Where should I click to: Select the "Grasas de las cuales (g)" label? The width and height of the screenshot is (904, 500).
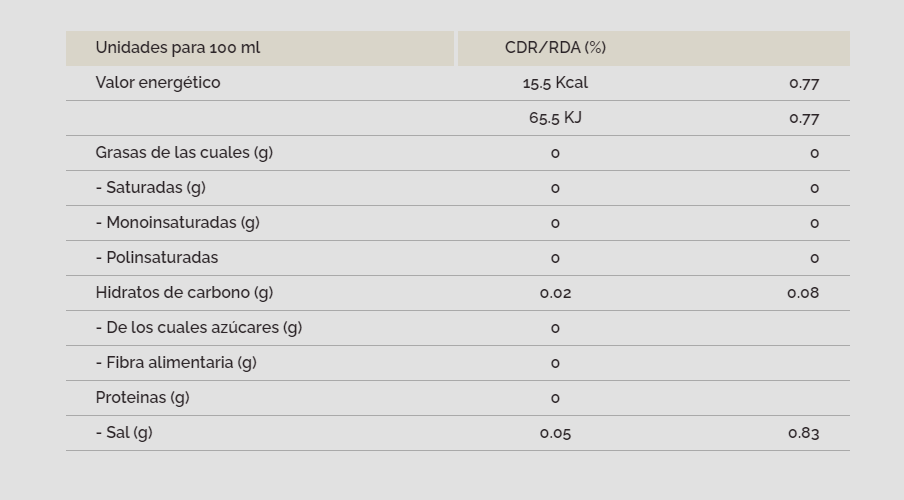184,153
